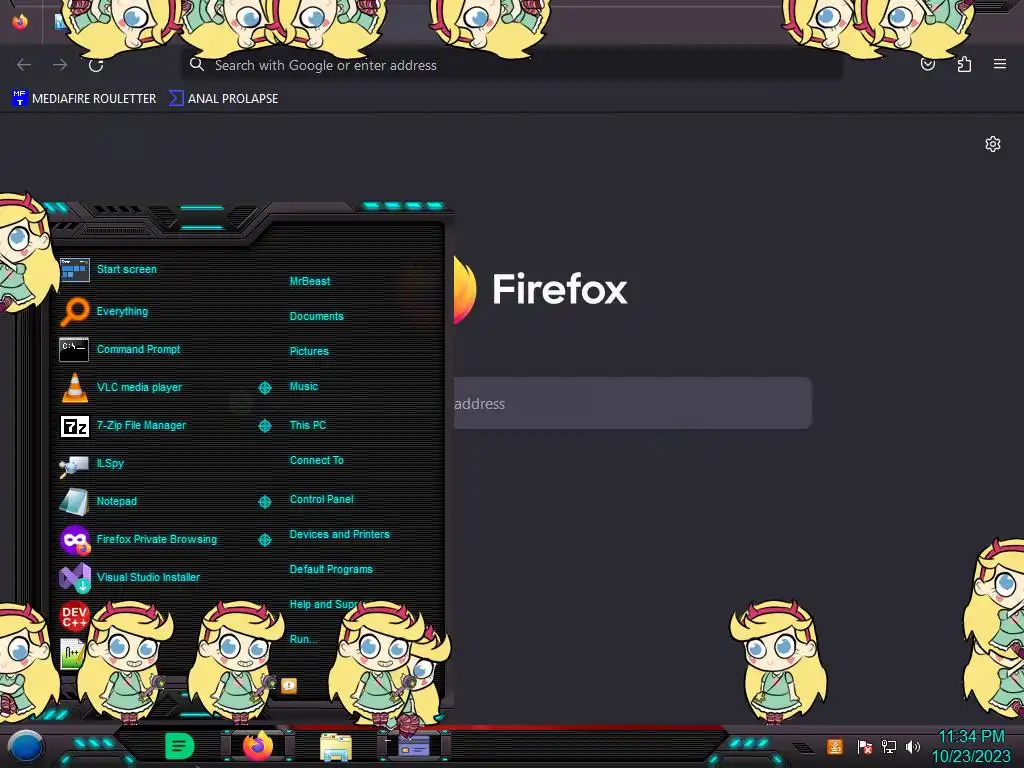This screenshot has width=1024, height=768.
Task: Launch Dev-C++ icon
Action: coord(74,616)
